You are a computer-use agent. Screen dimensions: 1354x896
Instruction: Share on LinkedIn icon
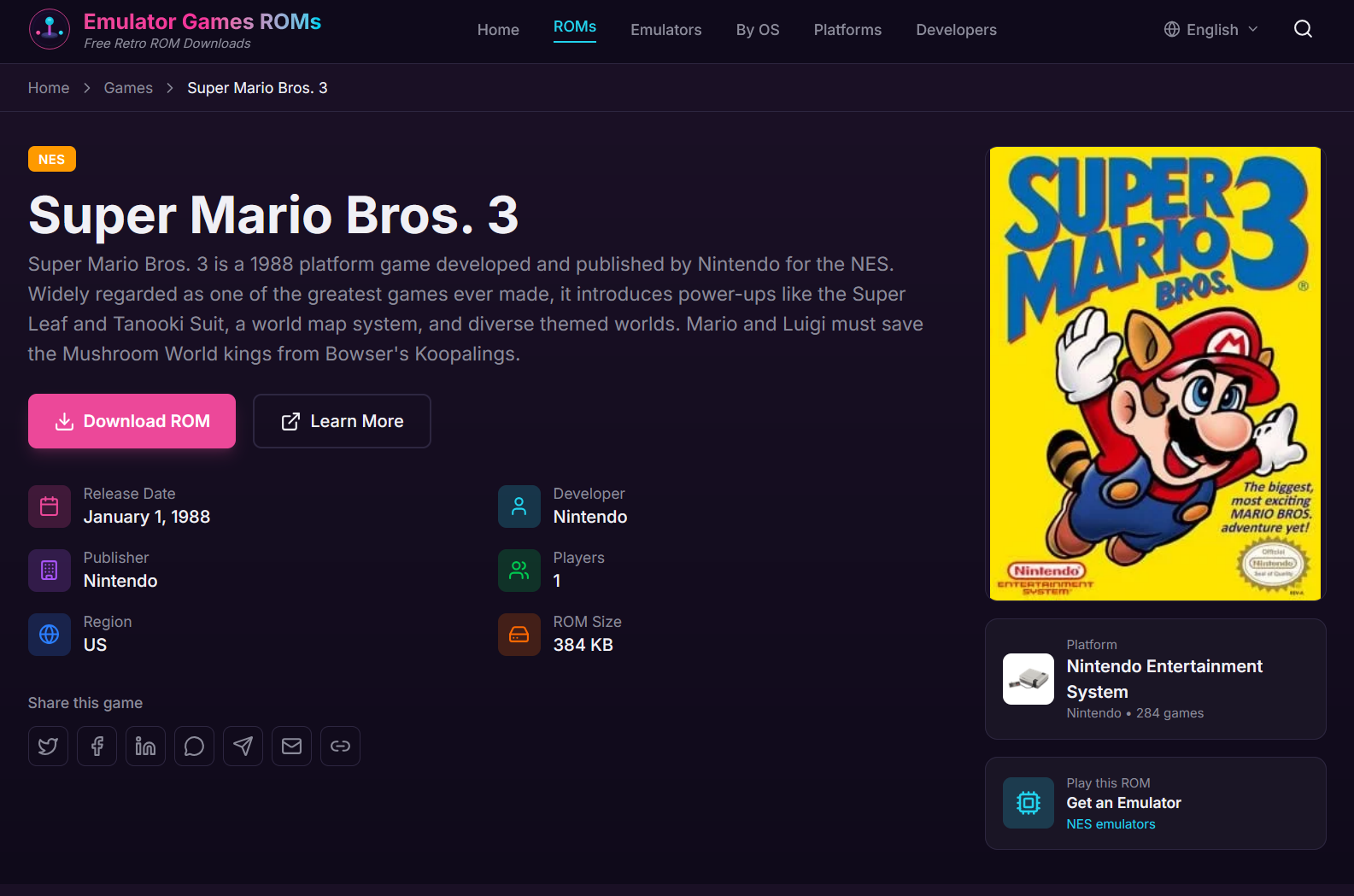145,747
